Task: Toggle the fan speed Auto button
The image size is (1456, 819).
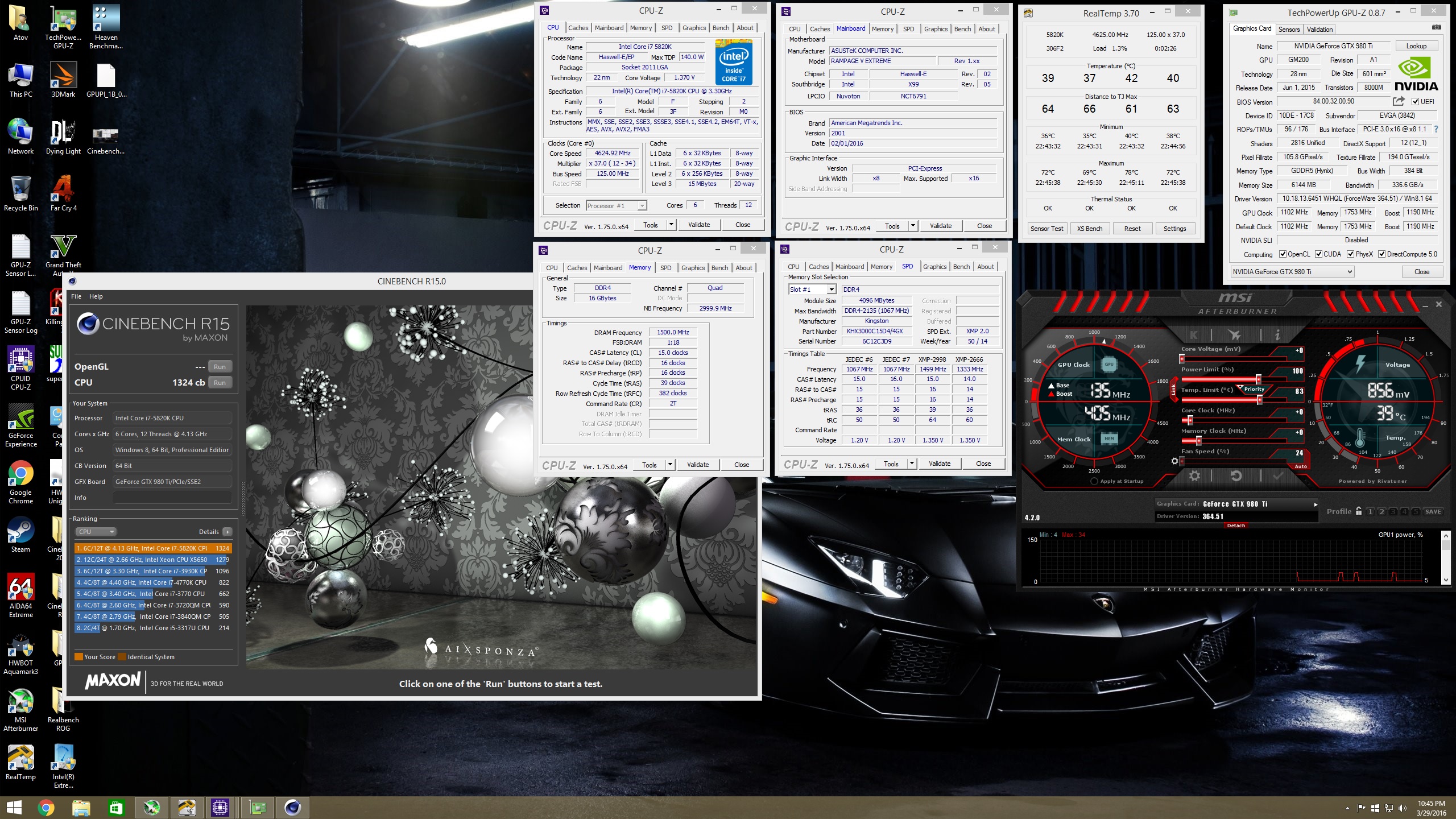Action: pos(1301,466)
